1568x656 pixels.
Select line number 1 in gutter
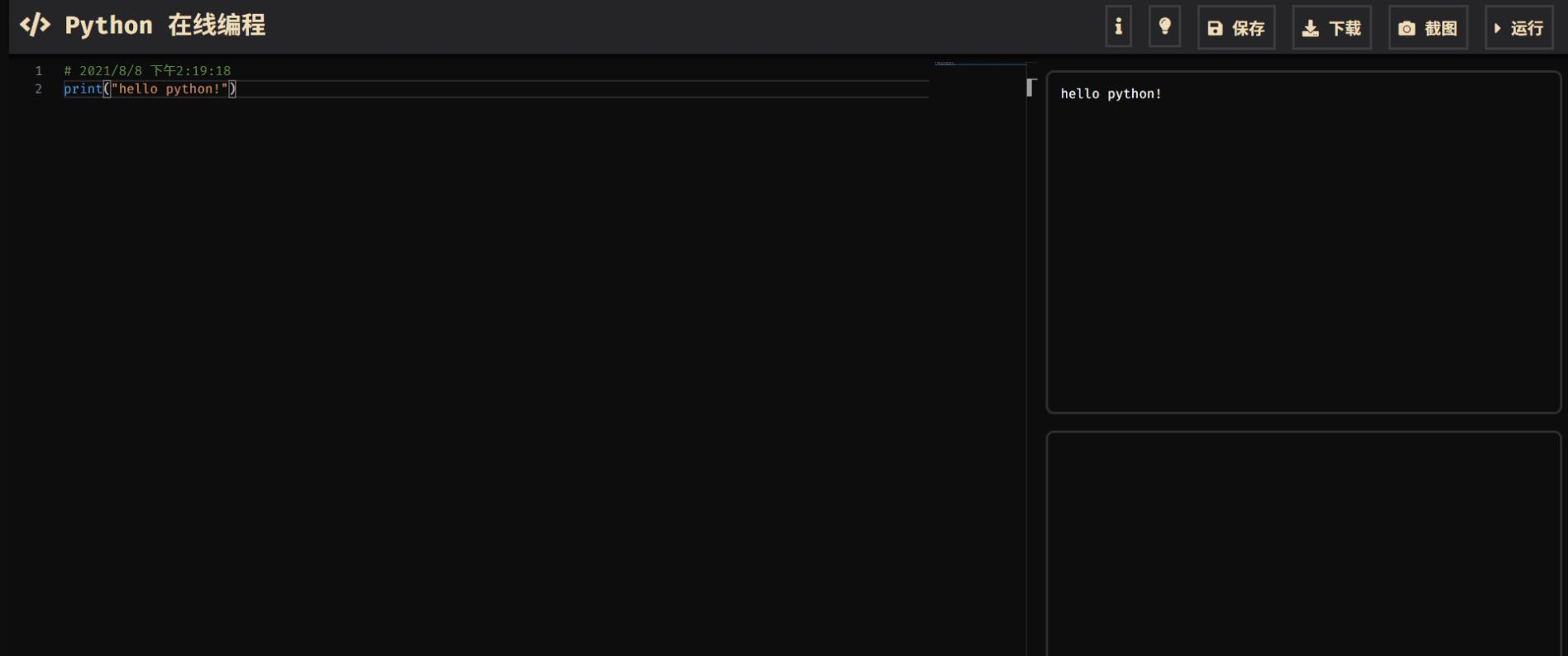coord(38,71)
